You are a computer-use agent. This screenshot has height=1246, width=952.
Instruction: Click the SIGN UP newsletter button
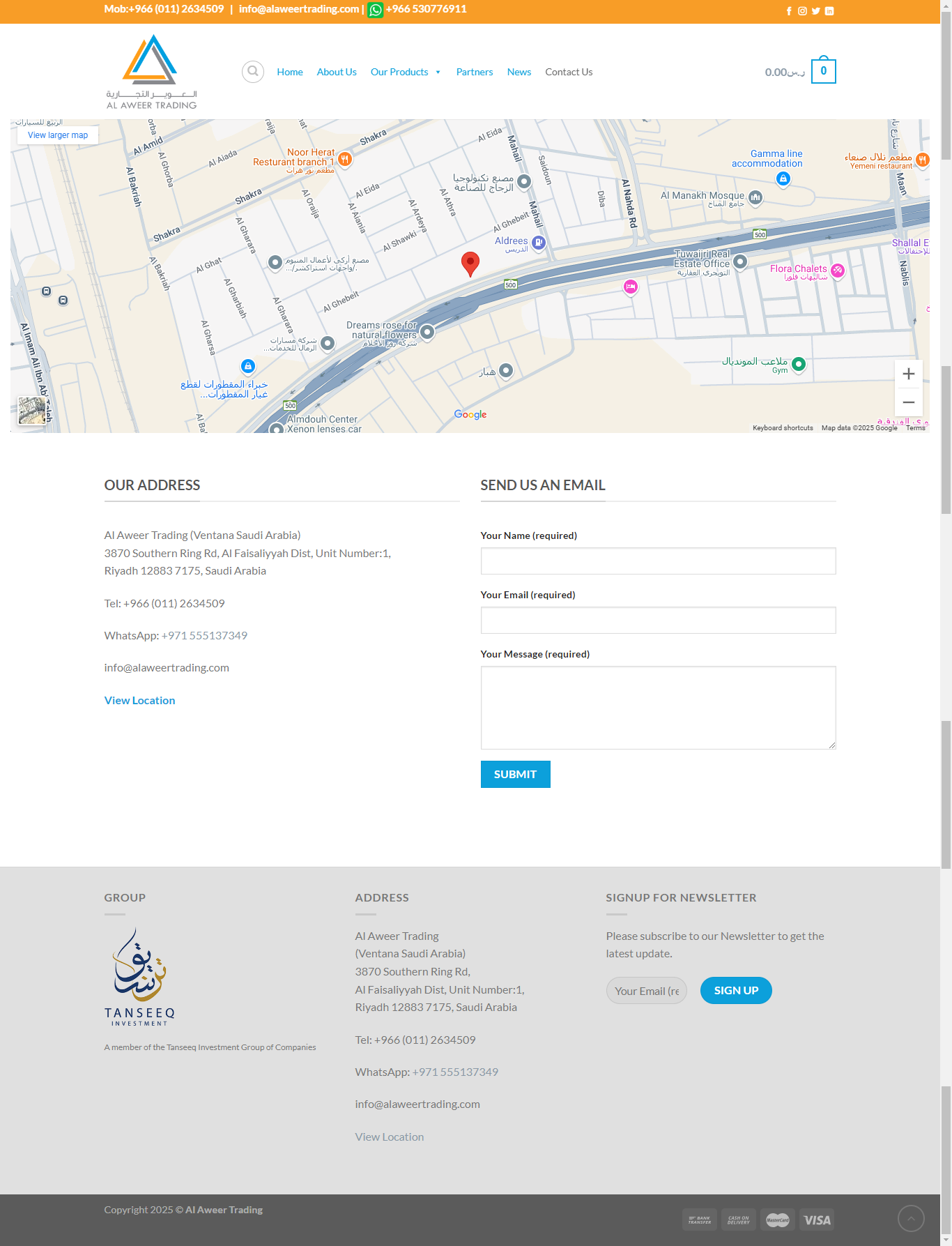pyautogui.click(x=735, y=990)
